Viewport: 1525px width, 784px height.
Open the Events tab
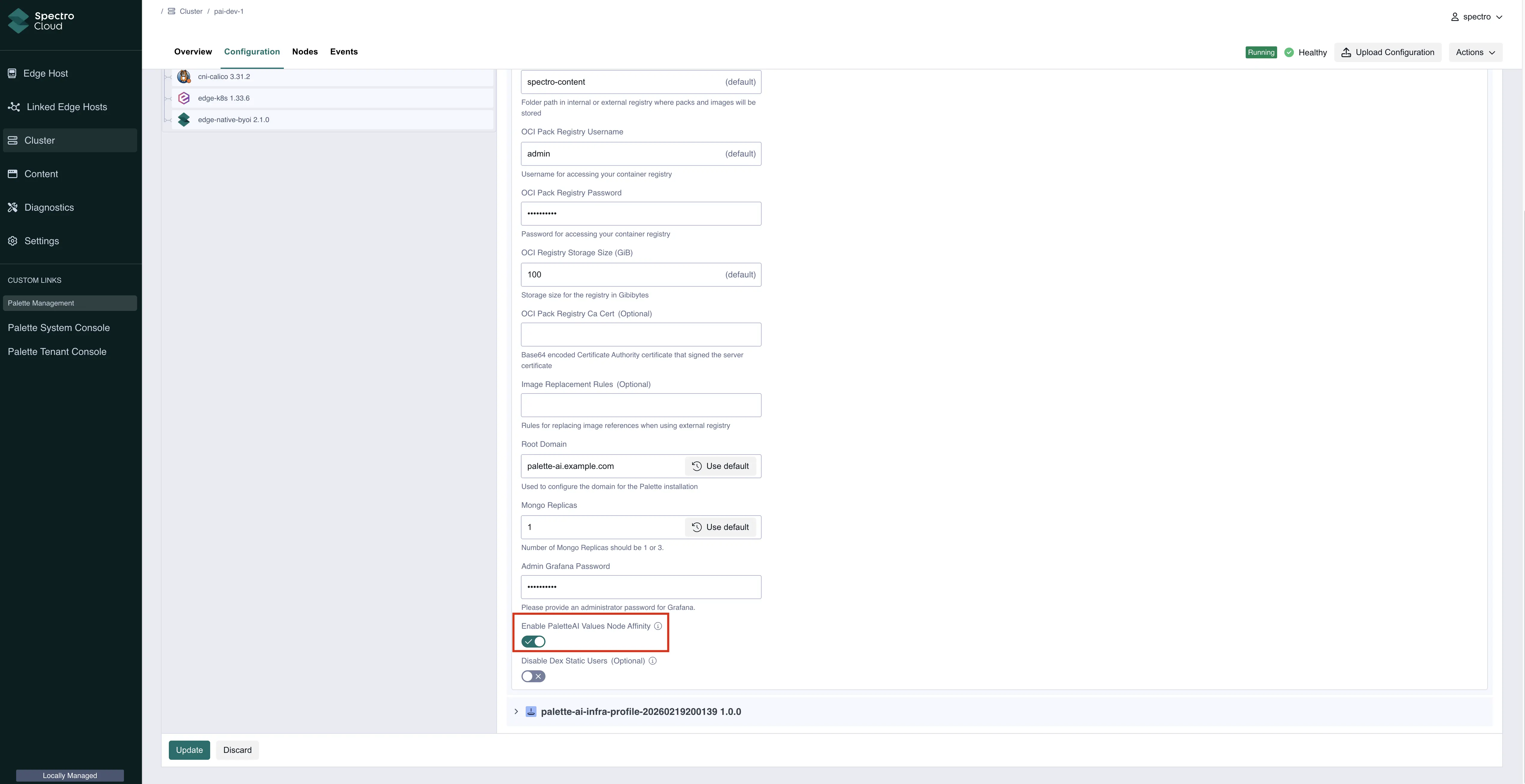[x=343, y=51]
